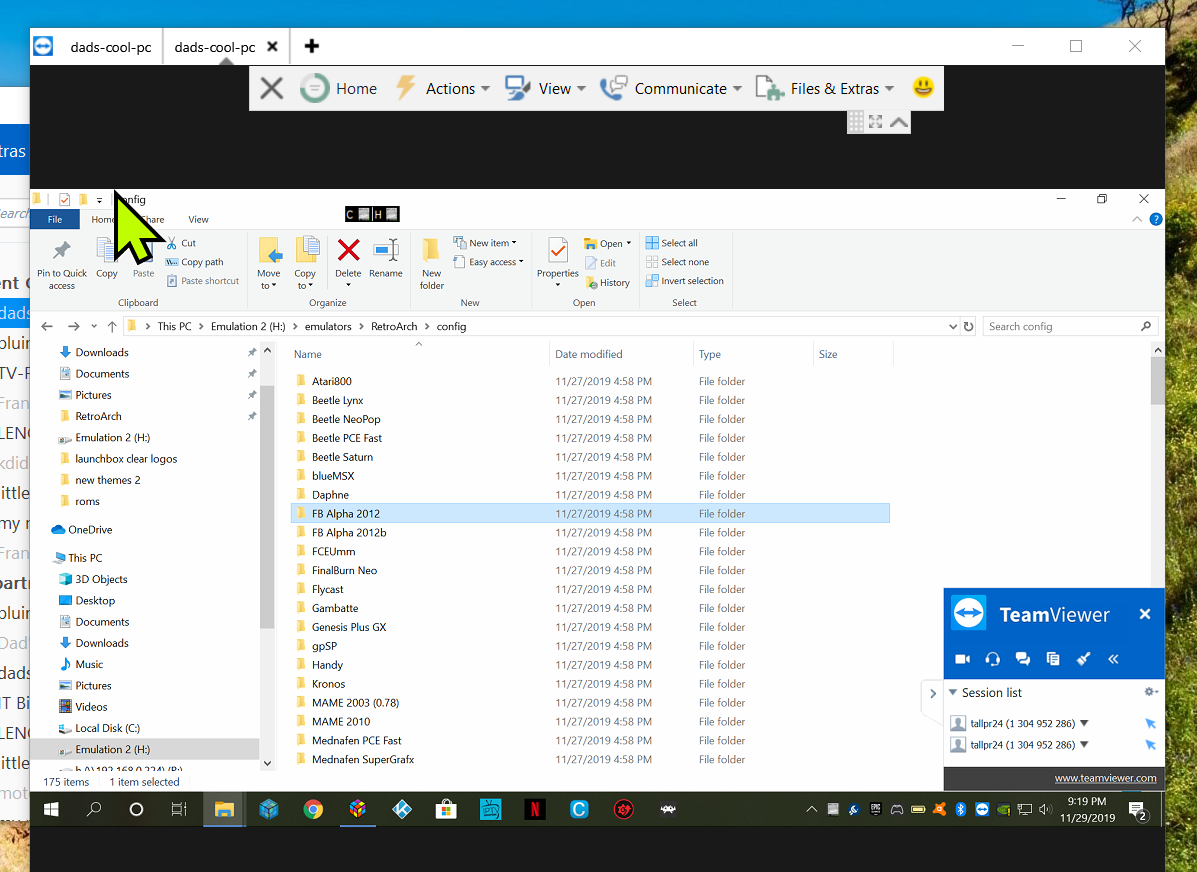Expand the Move to dropdown

tap(269, 264)
